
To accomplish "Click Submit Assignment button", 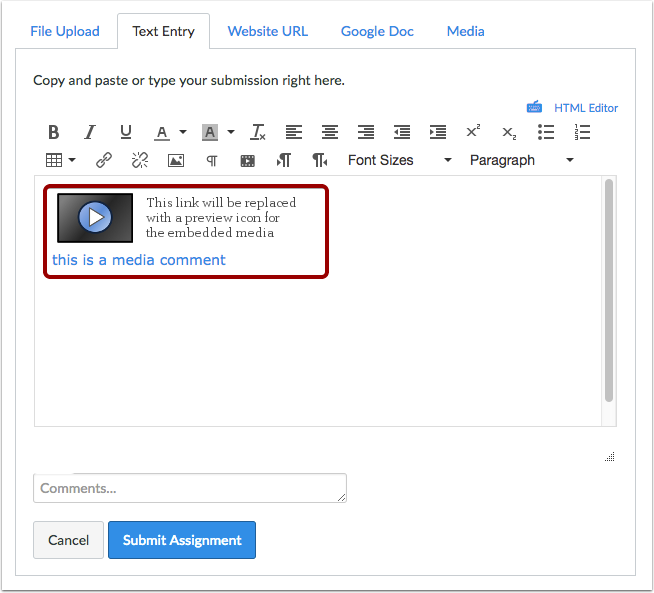I will [x=182, y=540].
